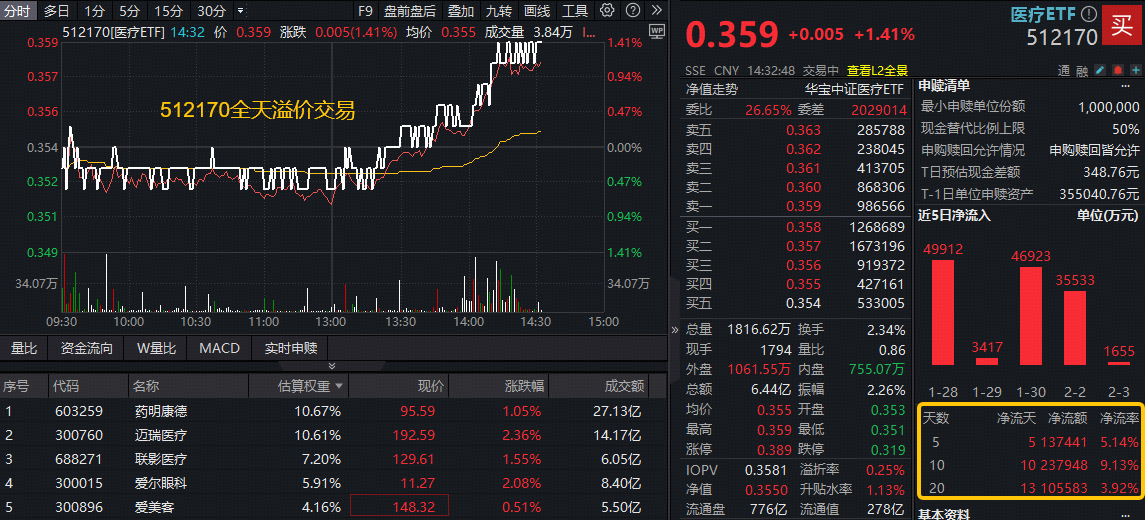Open the 查看L2全景 link
This screenshot has width=1145, height=520.
pos(877,71)
